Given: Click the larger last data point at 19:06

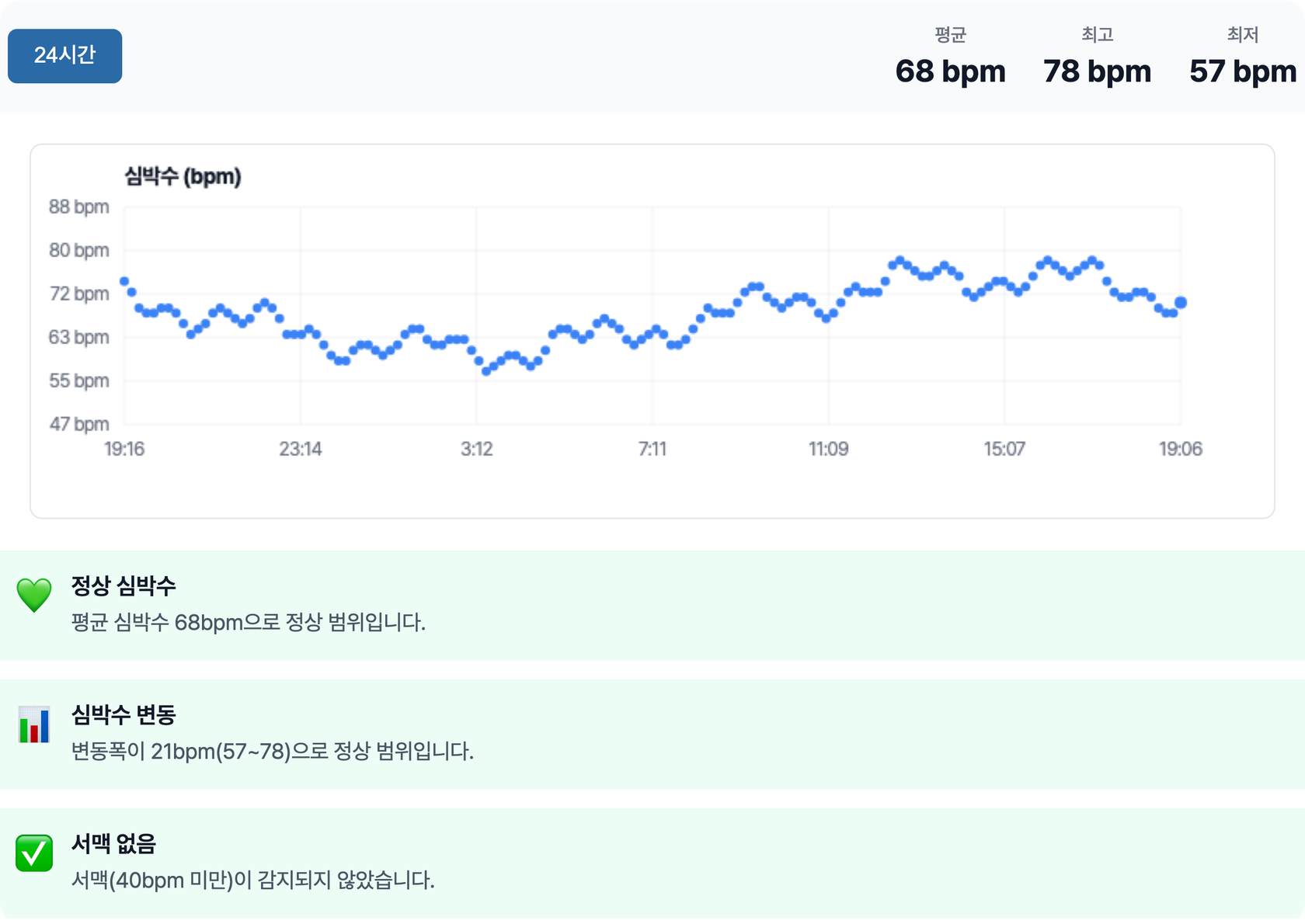Looking at the screenshot, I should (x=1181, y=303).
